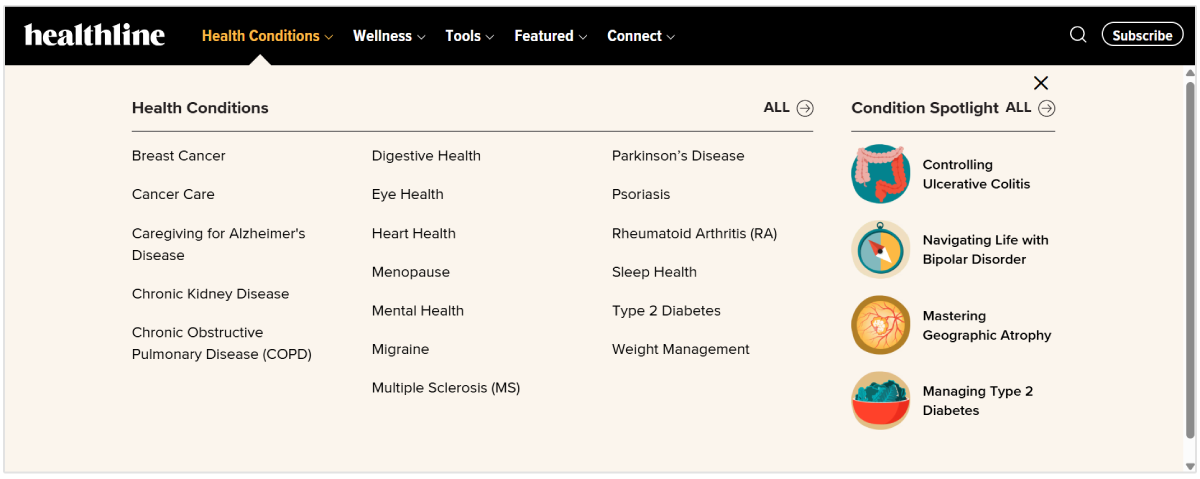This screenshot has height=479, width=1200.
Task: Expand the Wellness dropdown menu
Action: click(389, 36)
